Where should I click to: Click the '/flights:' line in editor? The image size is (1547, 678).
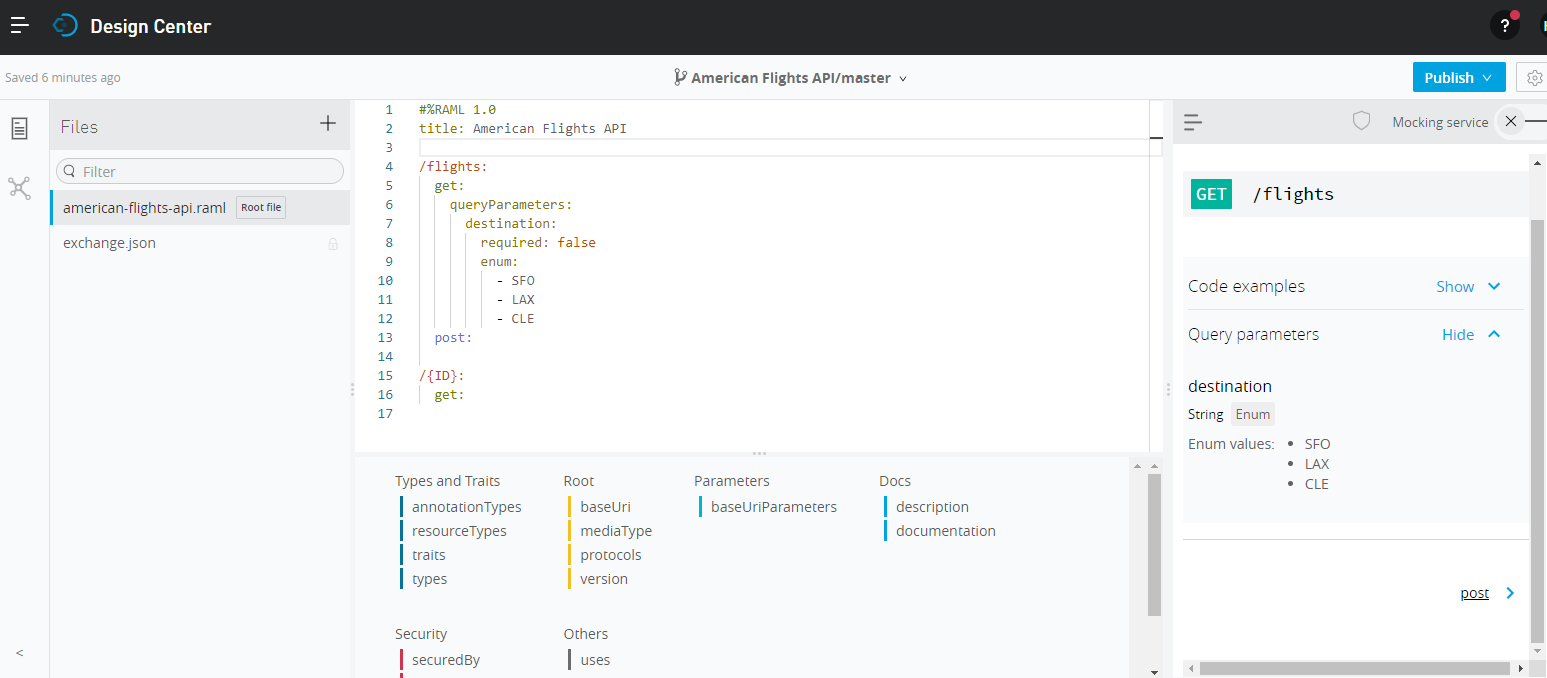(x=454, y=167)
